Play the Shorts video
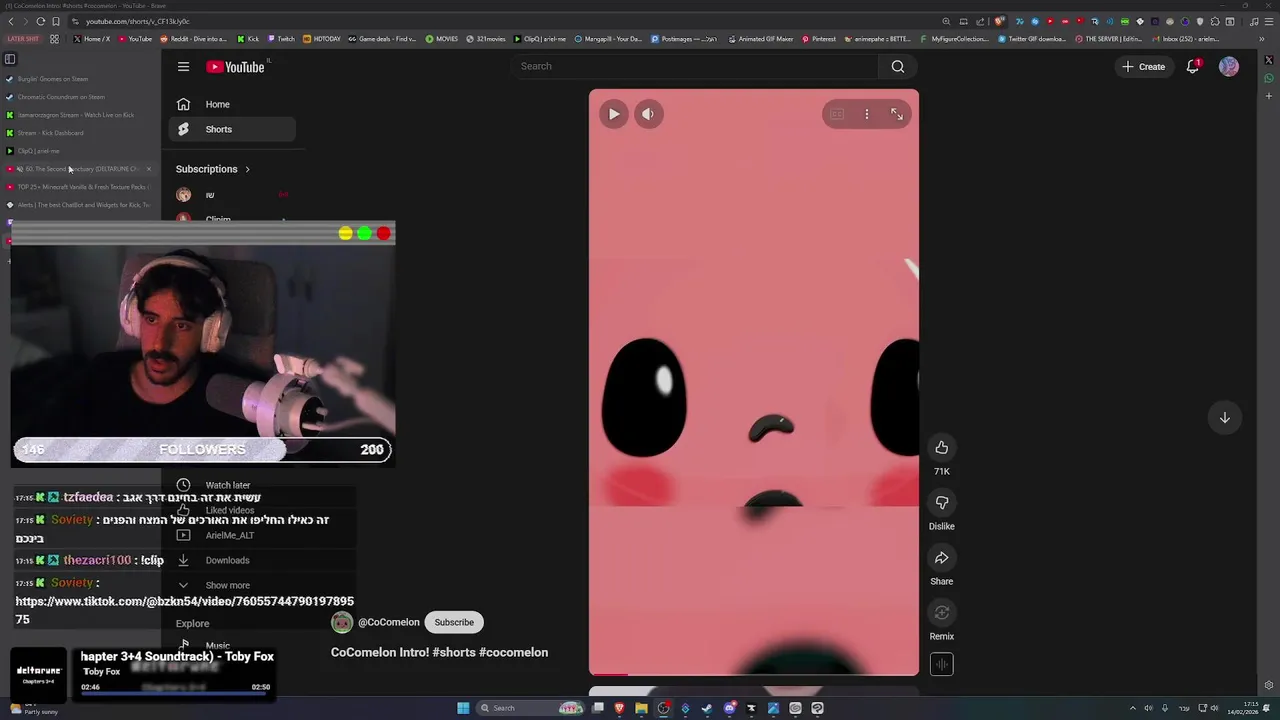Image resolution: width=1280 pixels, height=720 pixels. click(614, 114)
